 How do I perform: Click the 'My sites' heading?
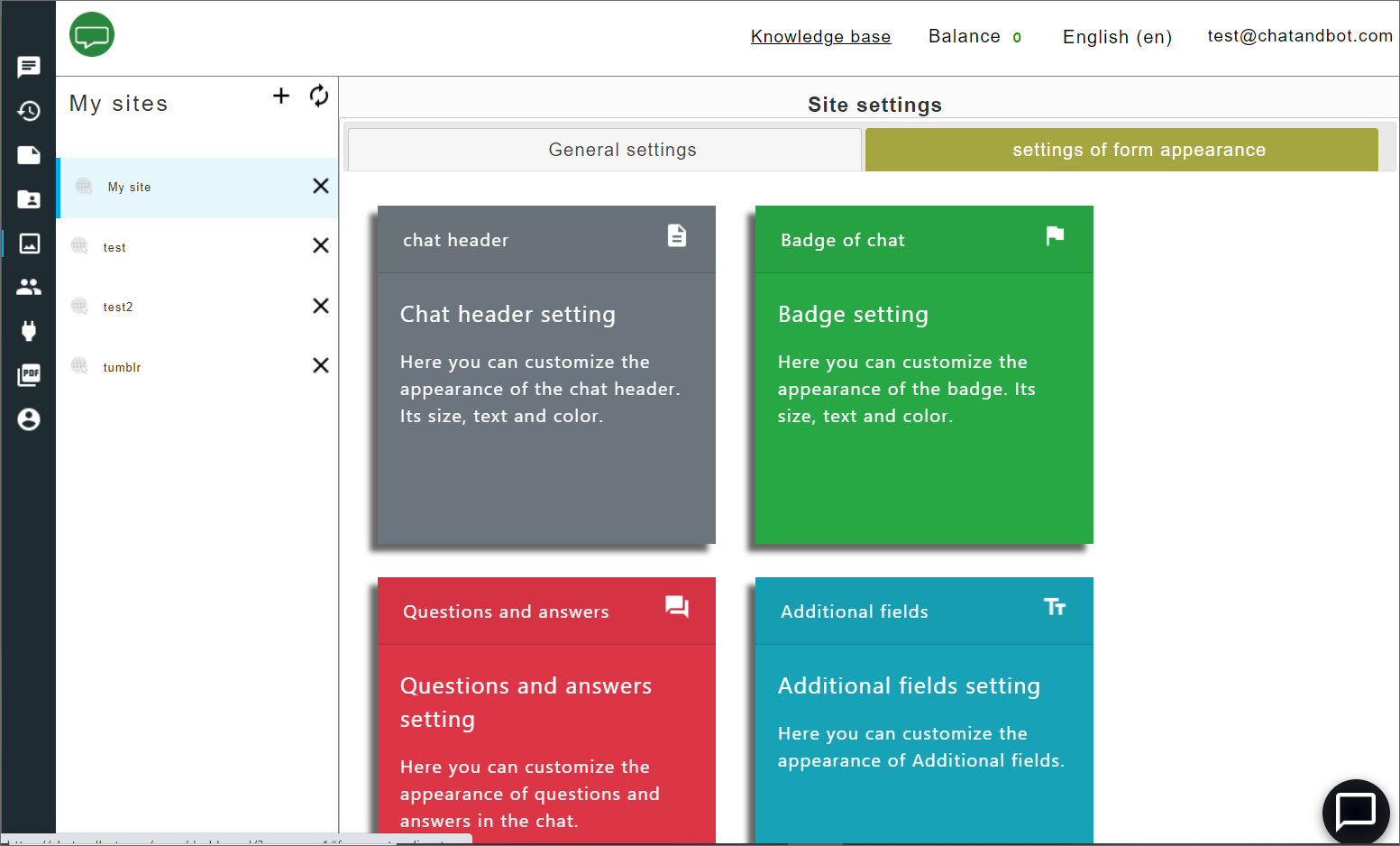tap(118, 104)
